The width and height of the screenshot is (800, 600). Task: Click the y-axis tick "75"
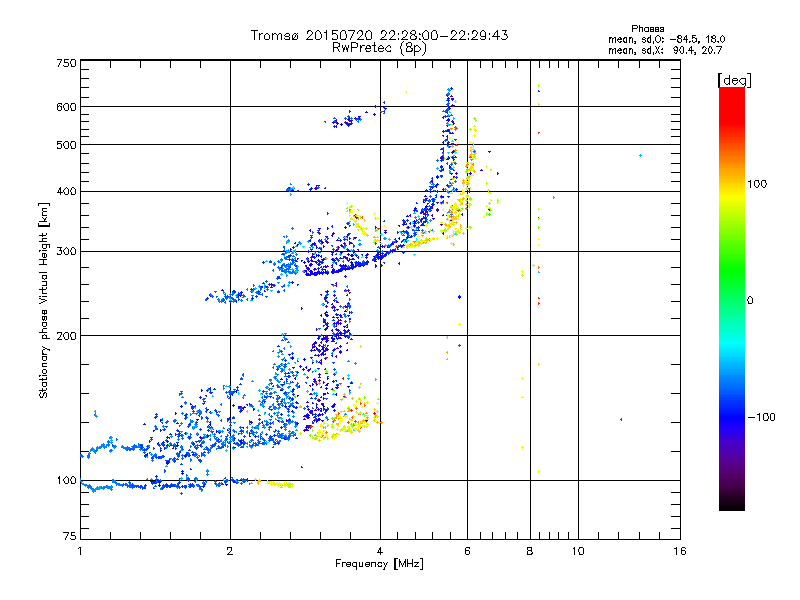pyautogui.click(x=70, y=536)
